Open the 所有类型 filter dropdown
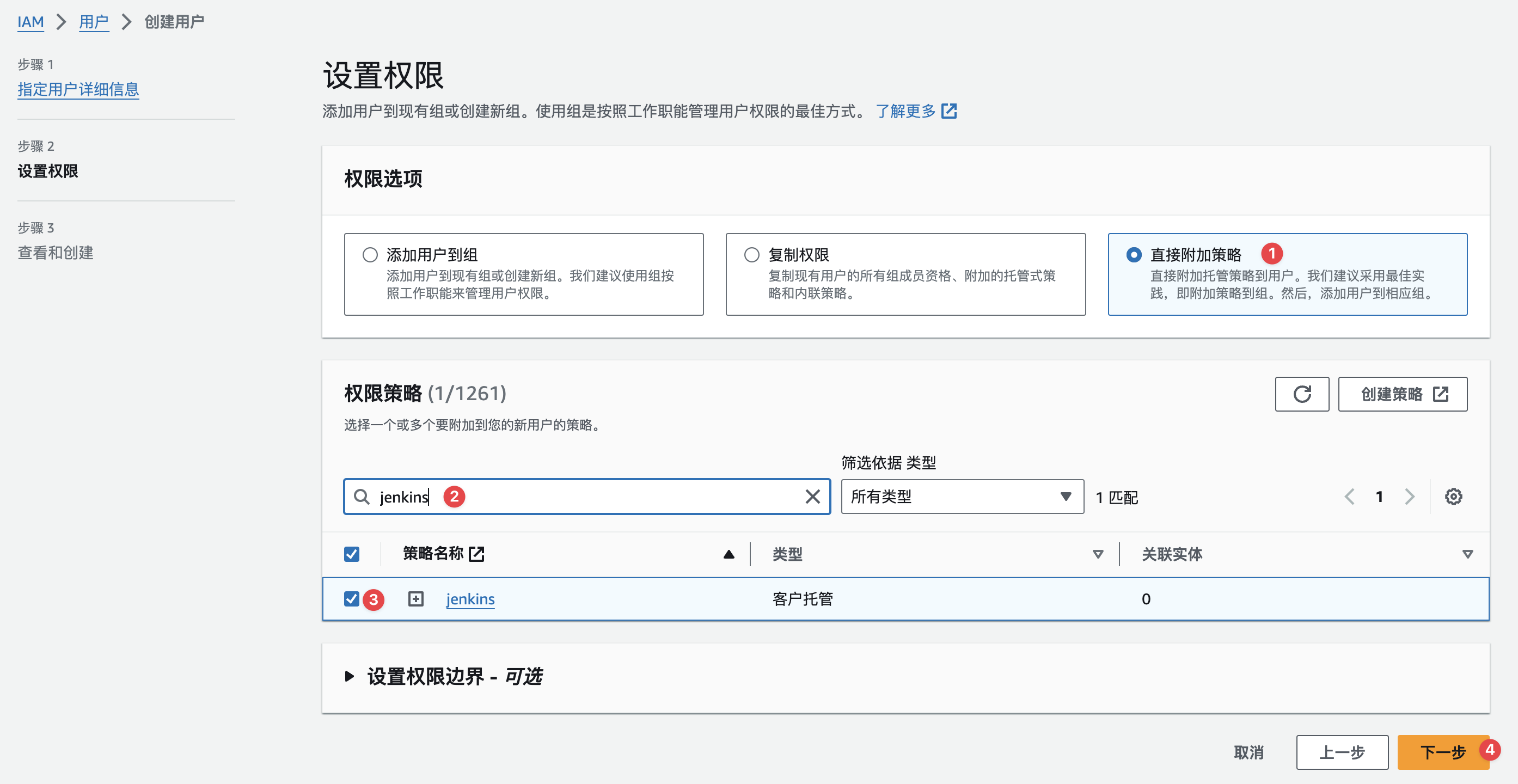This screenshot has height=784, width=1518. pos(962,497)
